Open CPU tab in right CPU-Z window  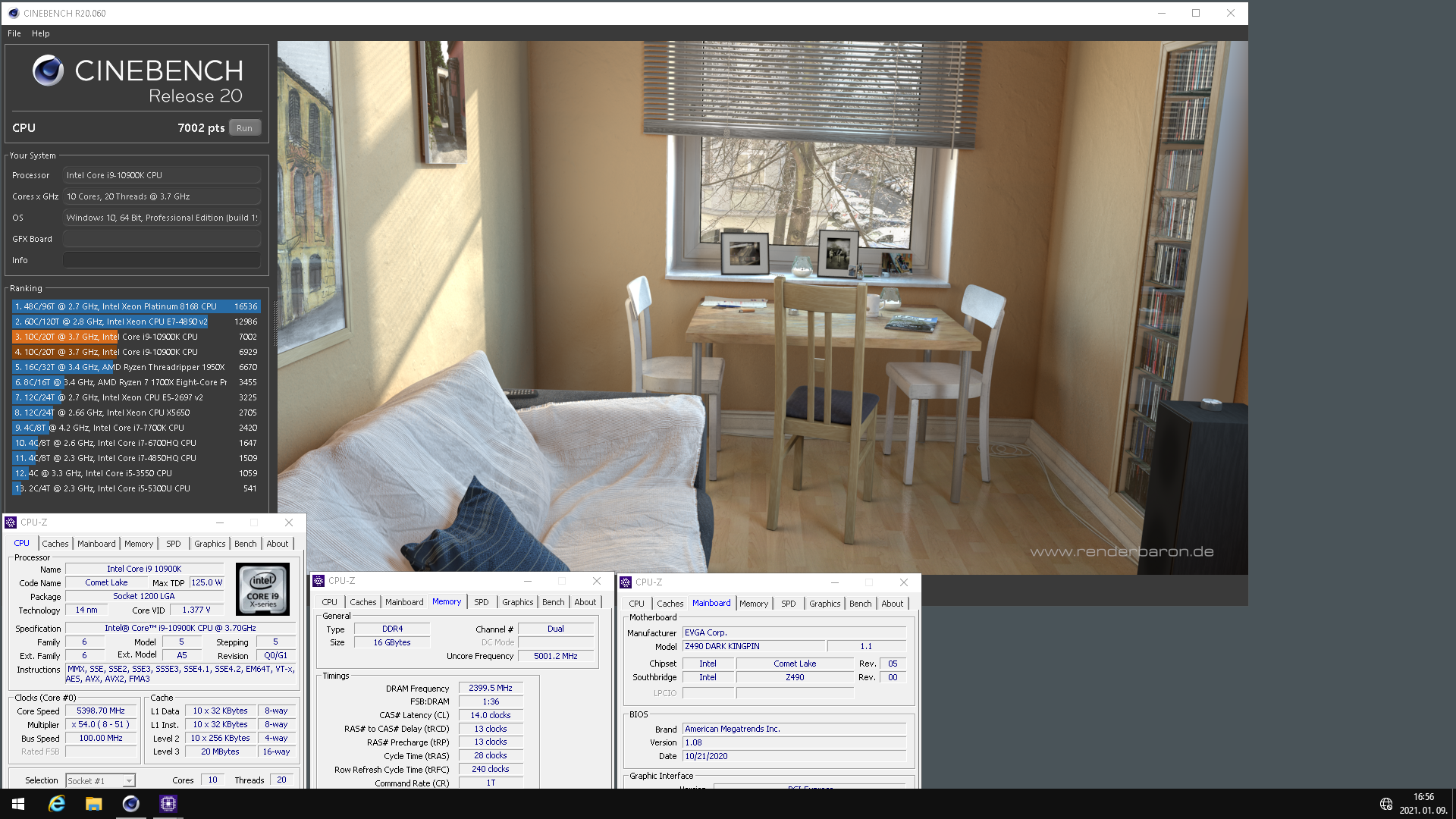636,604
